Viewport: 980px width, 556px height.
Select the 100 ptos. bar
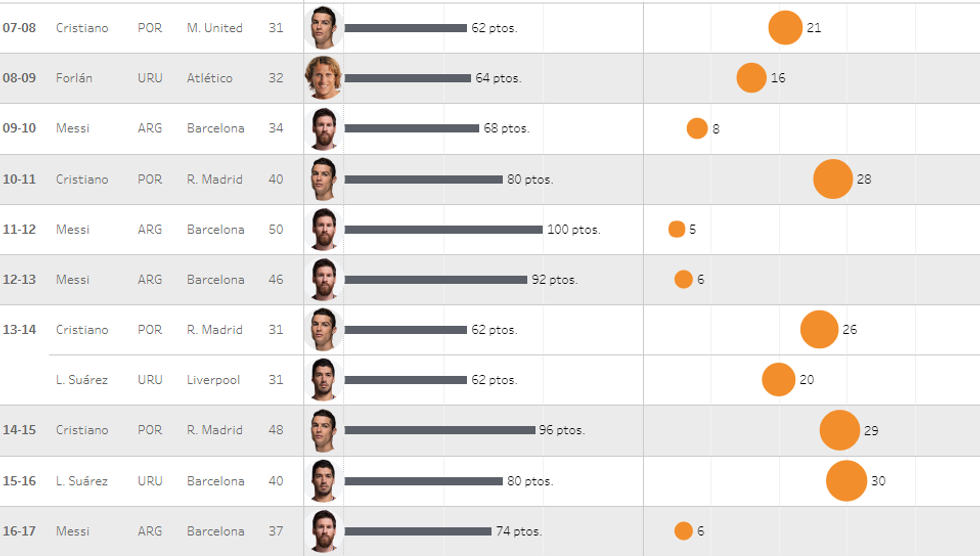[443, 230]
